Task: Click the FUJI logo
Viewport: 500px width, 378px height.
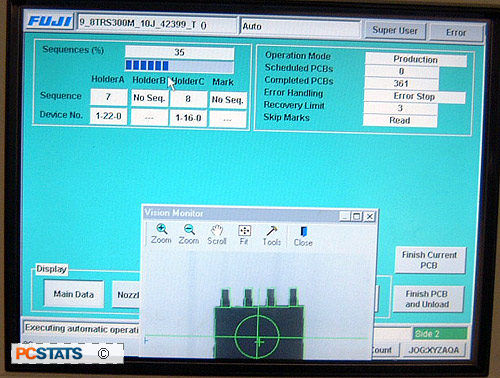Action: pos(50,22)
